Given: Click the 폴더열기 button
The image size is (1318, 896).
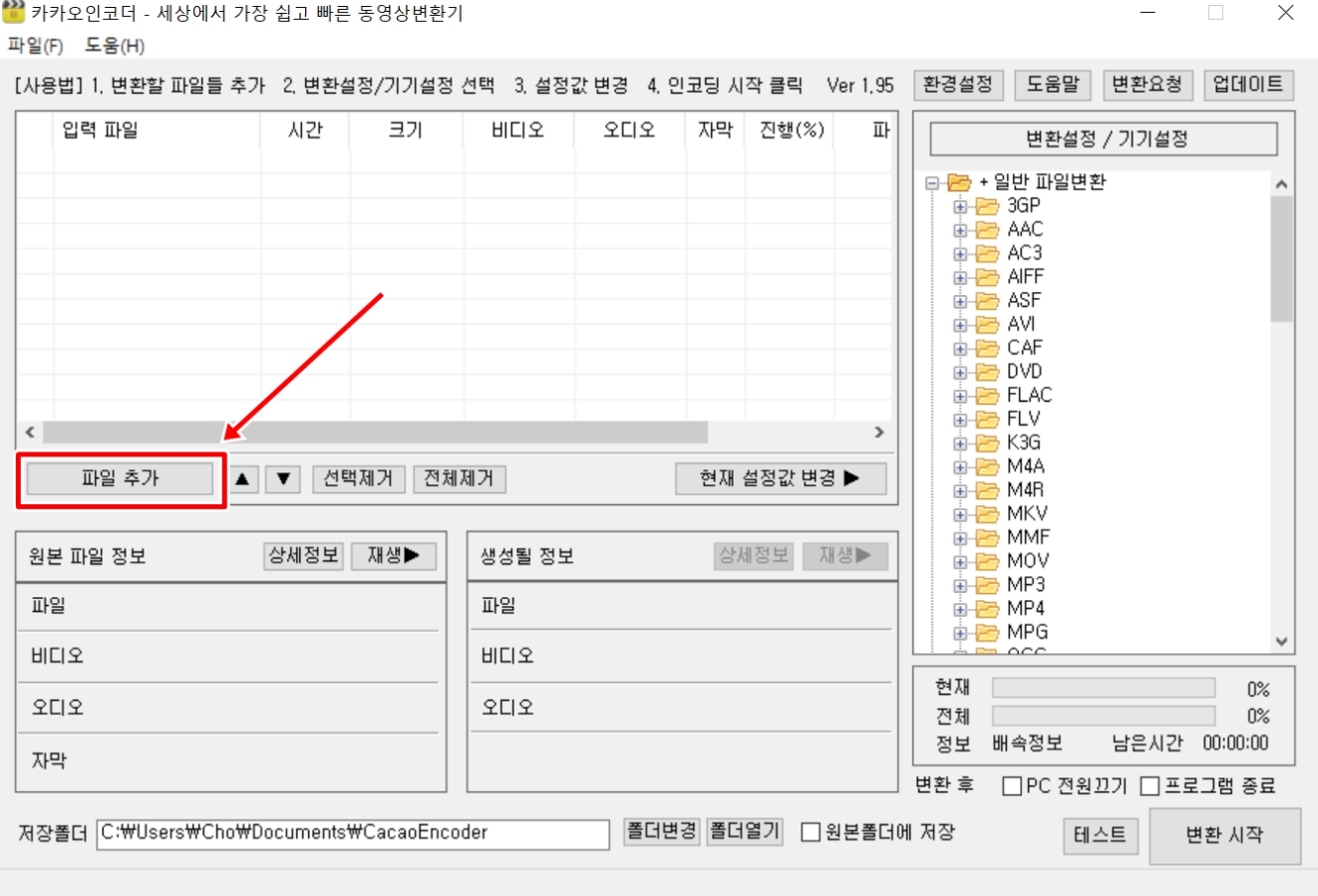Looking at the screenshot, I should coord(745,831).
